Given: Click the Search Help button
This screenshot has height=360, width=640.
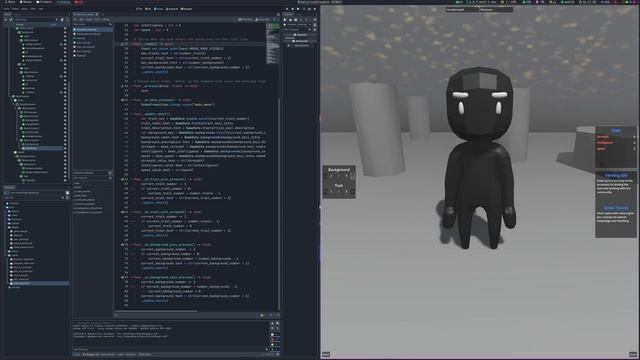Looking at the screenshot, I should point(263,19).
